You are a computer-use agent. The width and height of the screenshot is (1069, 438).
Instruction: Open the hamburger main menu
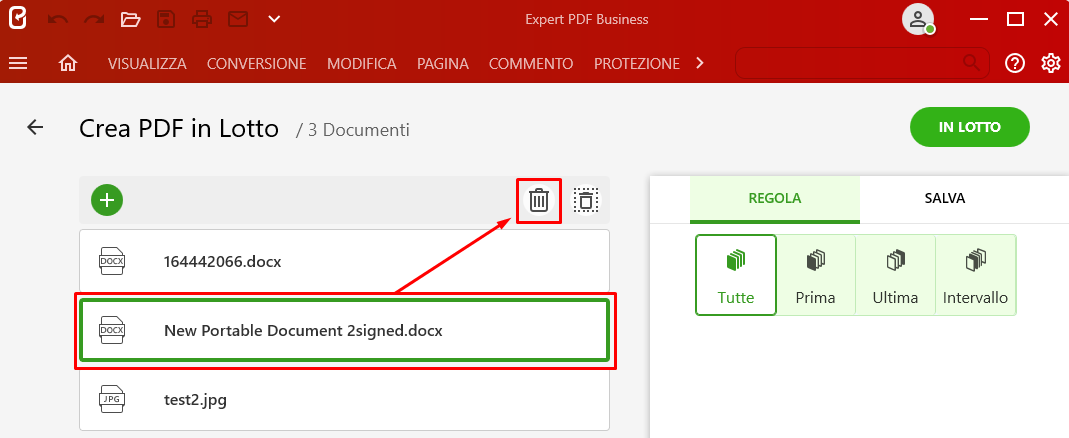(x=18, y=63)
